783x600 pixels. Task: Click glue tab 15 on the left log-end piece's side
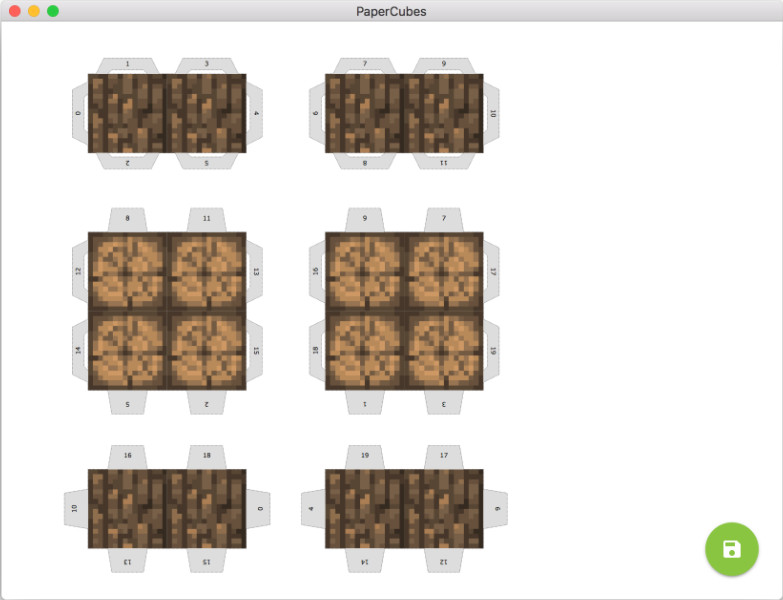[255, 350]
